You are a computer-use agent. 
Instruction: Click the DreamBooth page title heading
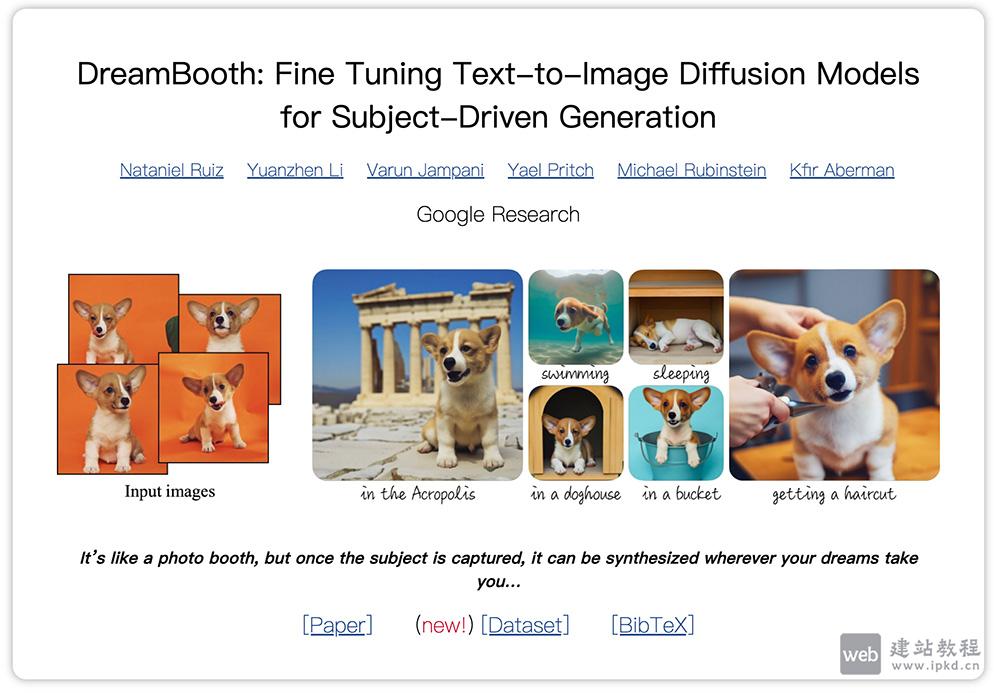click(498, 95)
